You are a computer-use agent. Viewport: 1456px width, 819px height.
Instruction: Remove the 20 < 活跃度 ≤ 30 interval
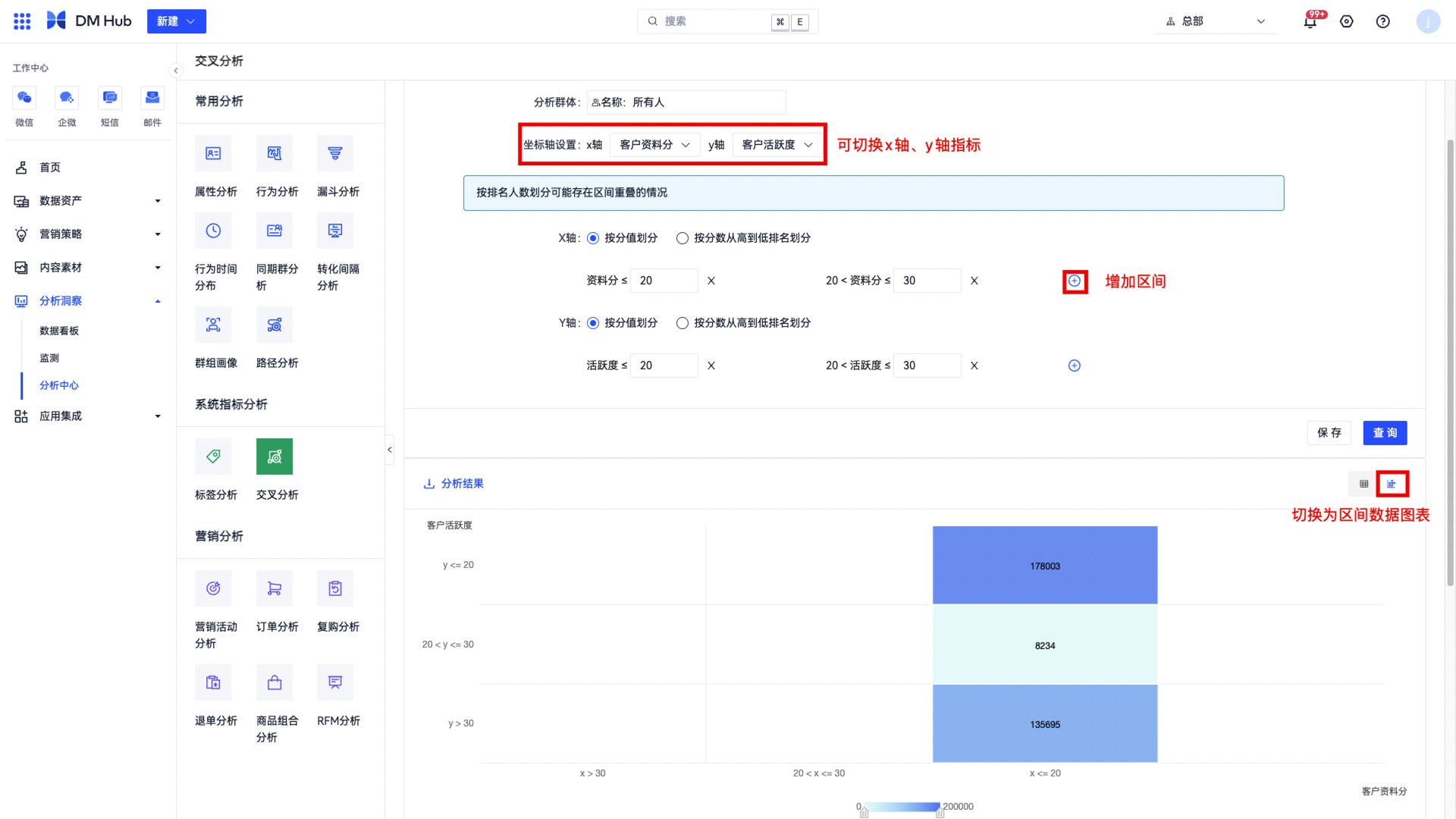click(x=974, y=366)
